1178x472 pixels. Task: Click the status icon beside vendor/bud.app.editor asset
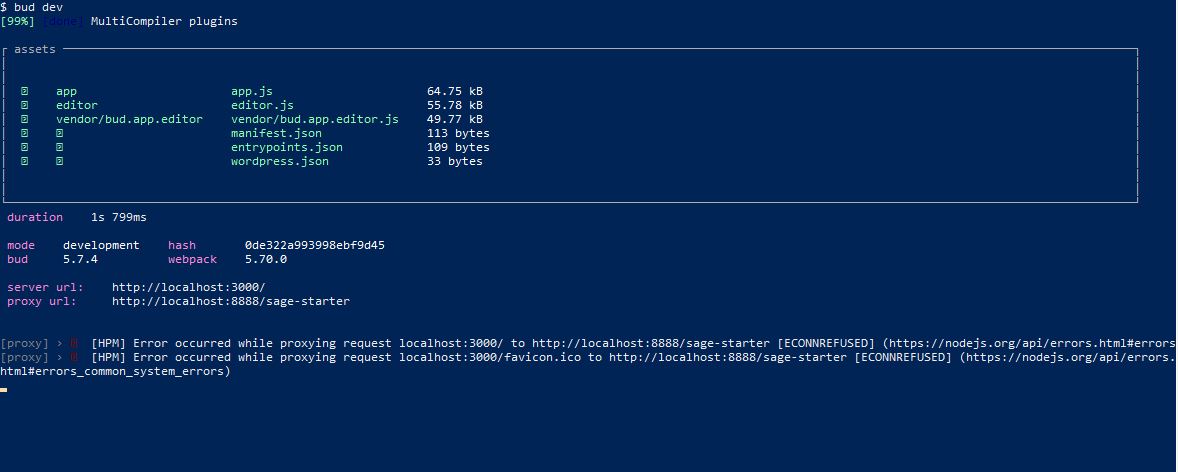click(25, 119)
